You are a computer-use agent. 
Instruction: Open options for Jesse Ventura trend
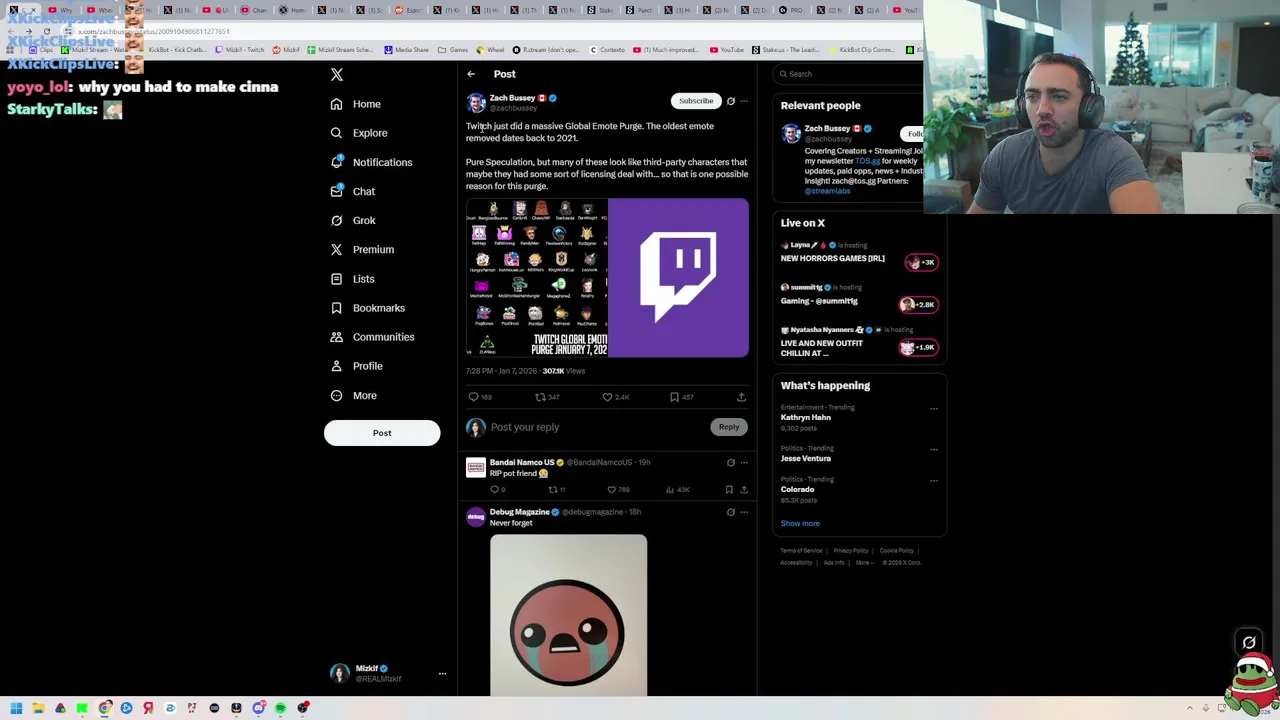[934, 449]
